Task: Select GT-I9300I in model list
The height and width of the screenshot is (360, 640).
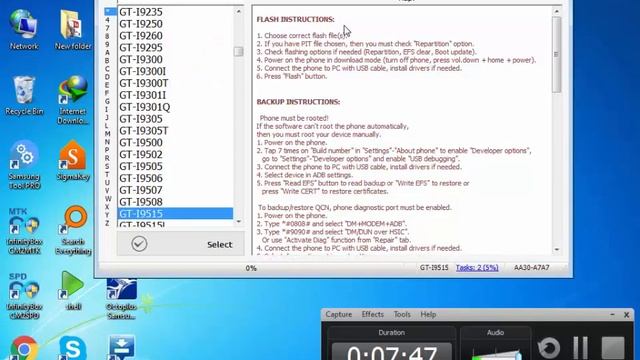Action: click(175, 71)
